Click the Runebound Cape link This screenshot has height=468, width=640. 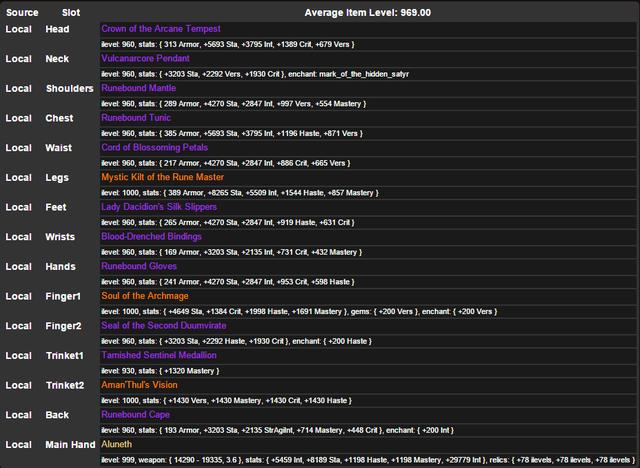point(135,414)
